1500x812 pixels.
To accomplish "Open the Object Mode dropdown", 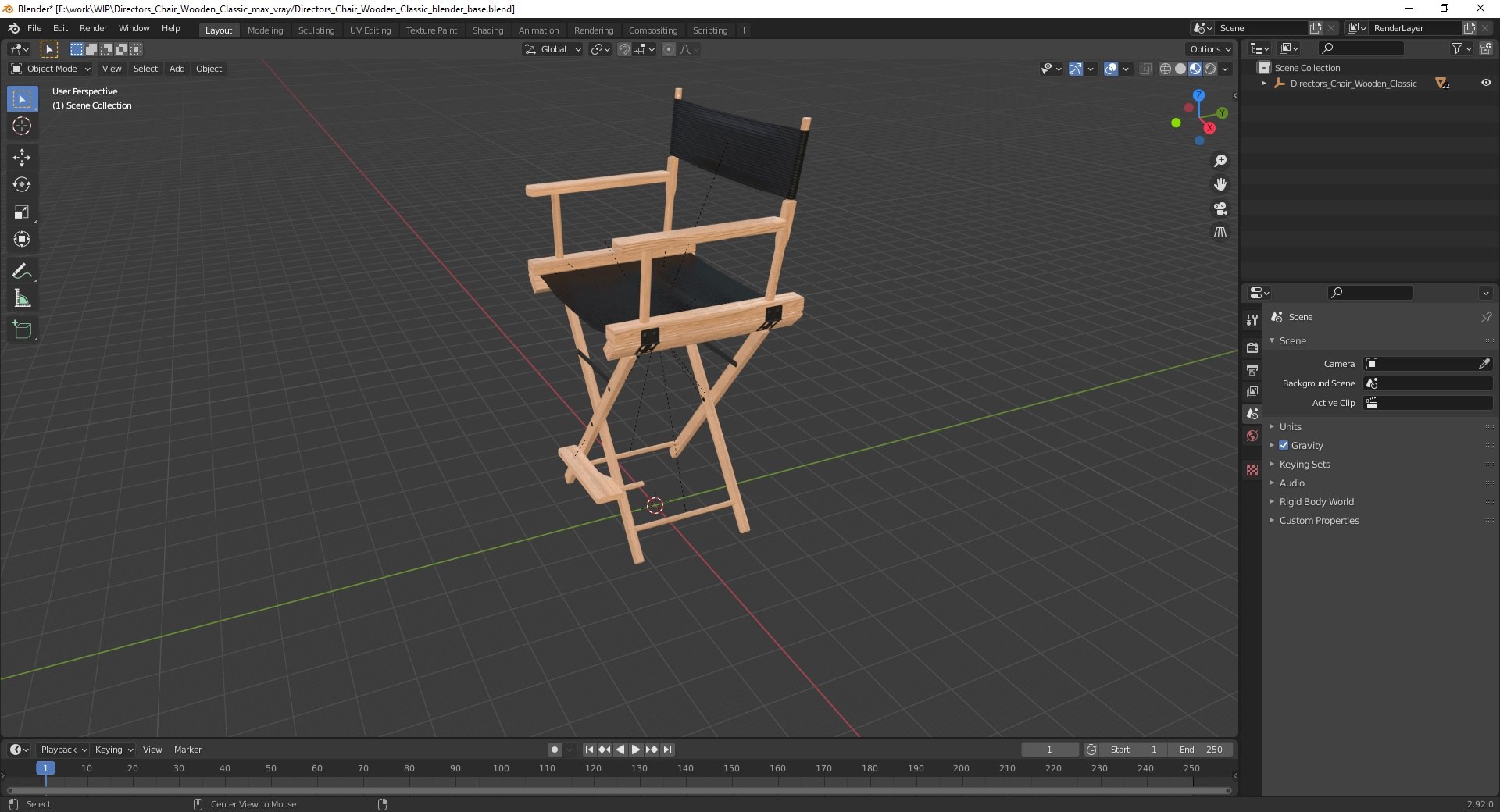I will (51, 69).
